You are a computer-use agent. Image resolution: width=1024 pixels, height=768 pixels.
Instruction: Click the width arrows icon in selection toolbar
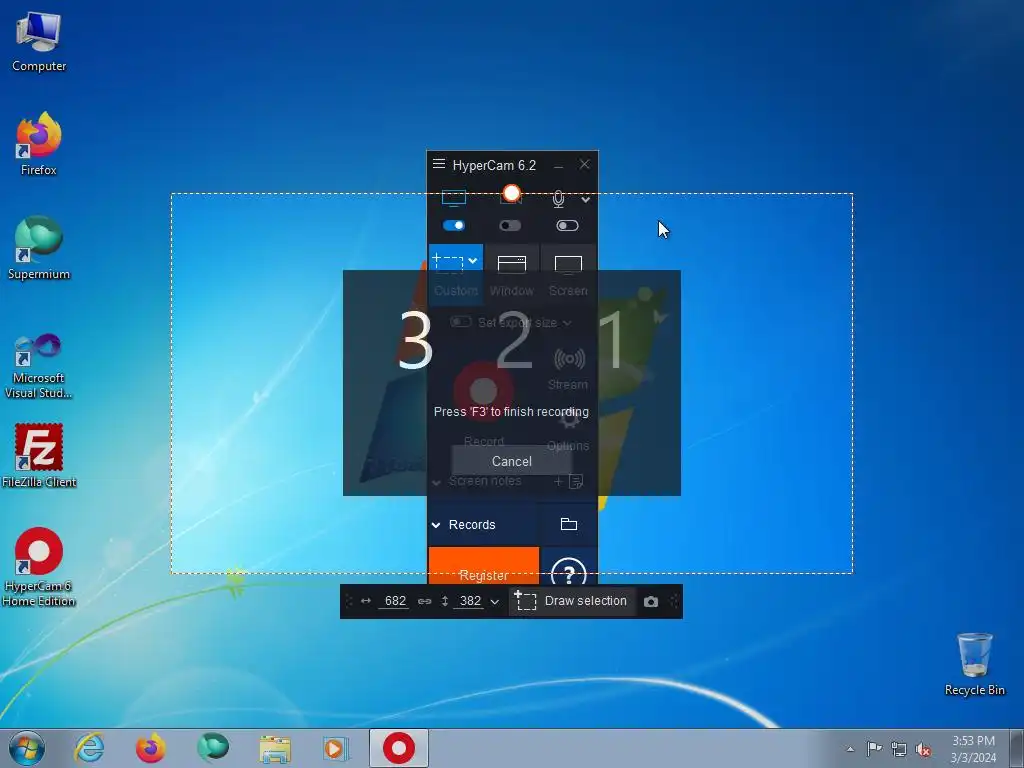(366, 601)
